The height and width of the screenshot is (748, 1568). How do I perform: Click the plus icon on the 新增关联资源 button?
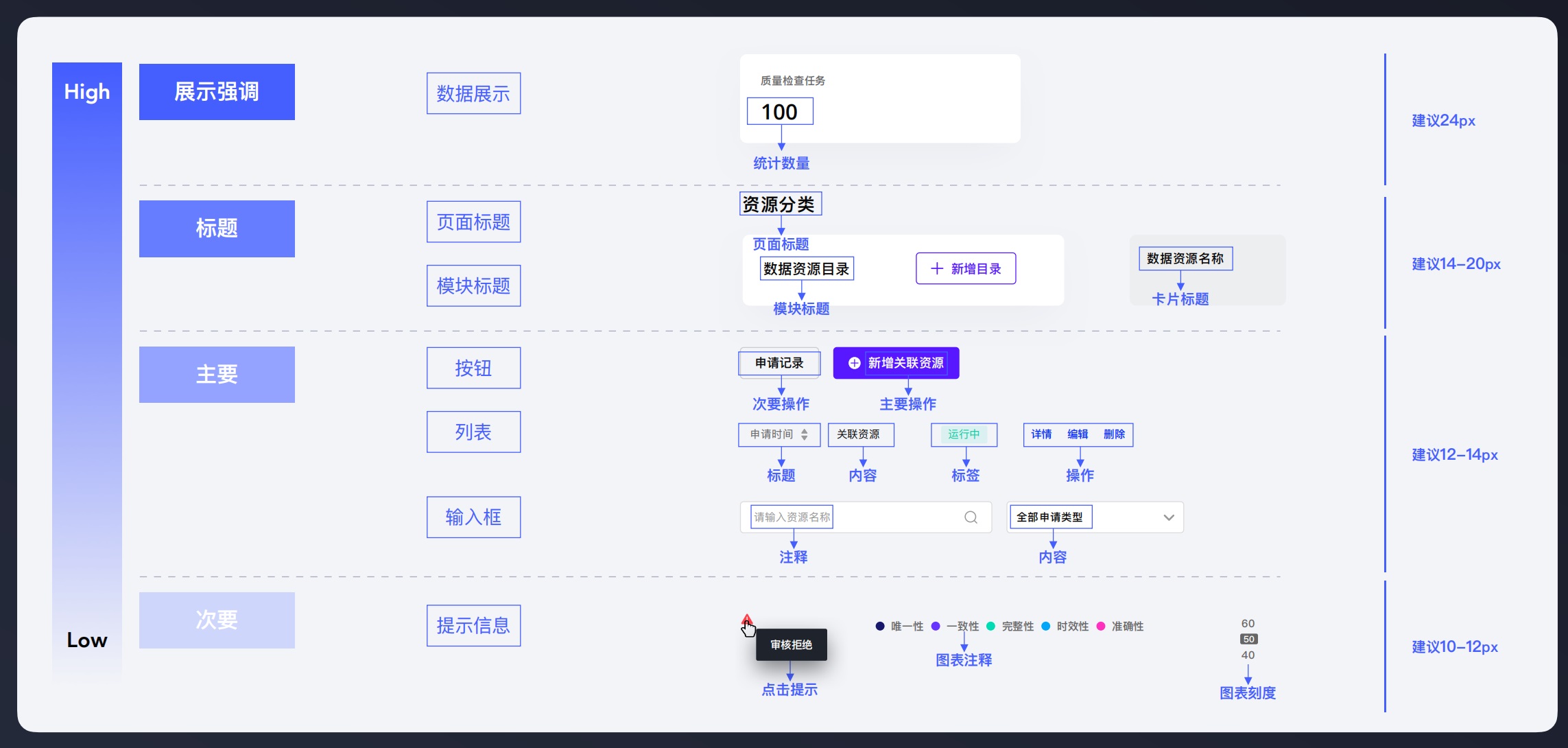click(853, 363)
